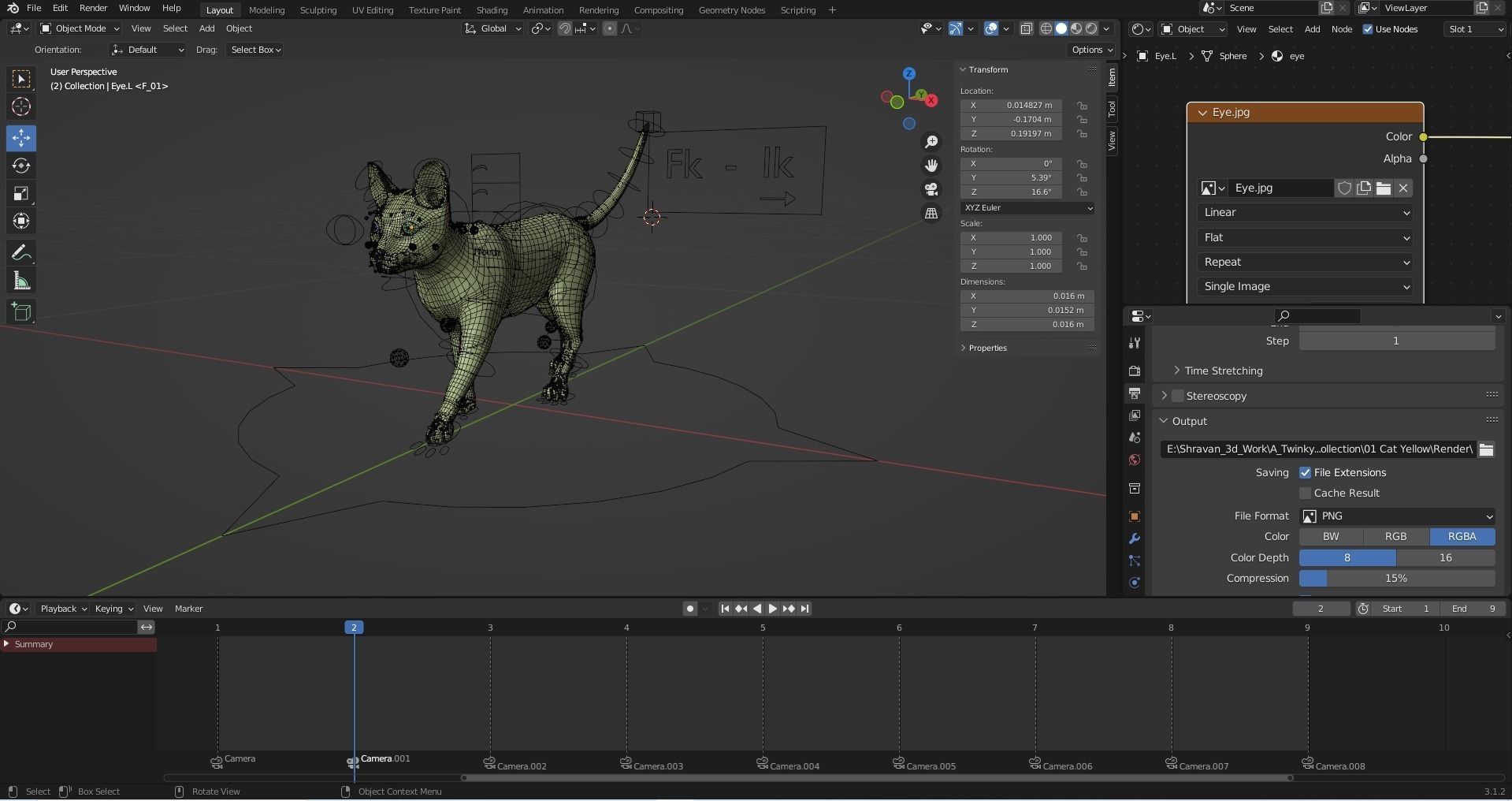This screenshot has width=1512, height=801.
Task: Toggle snapping magnet icon
Action: click(565, 28)
